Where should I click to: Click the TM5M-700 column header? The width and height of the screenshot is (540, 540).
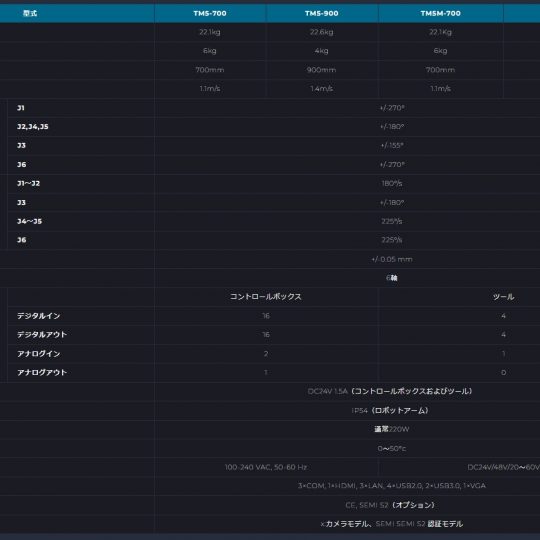click(440, 13)
